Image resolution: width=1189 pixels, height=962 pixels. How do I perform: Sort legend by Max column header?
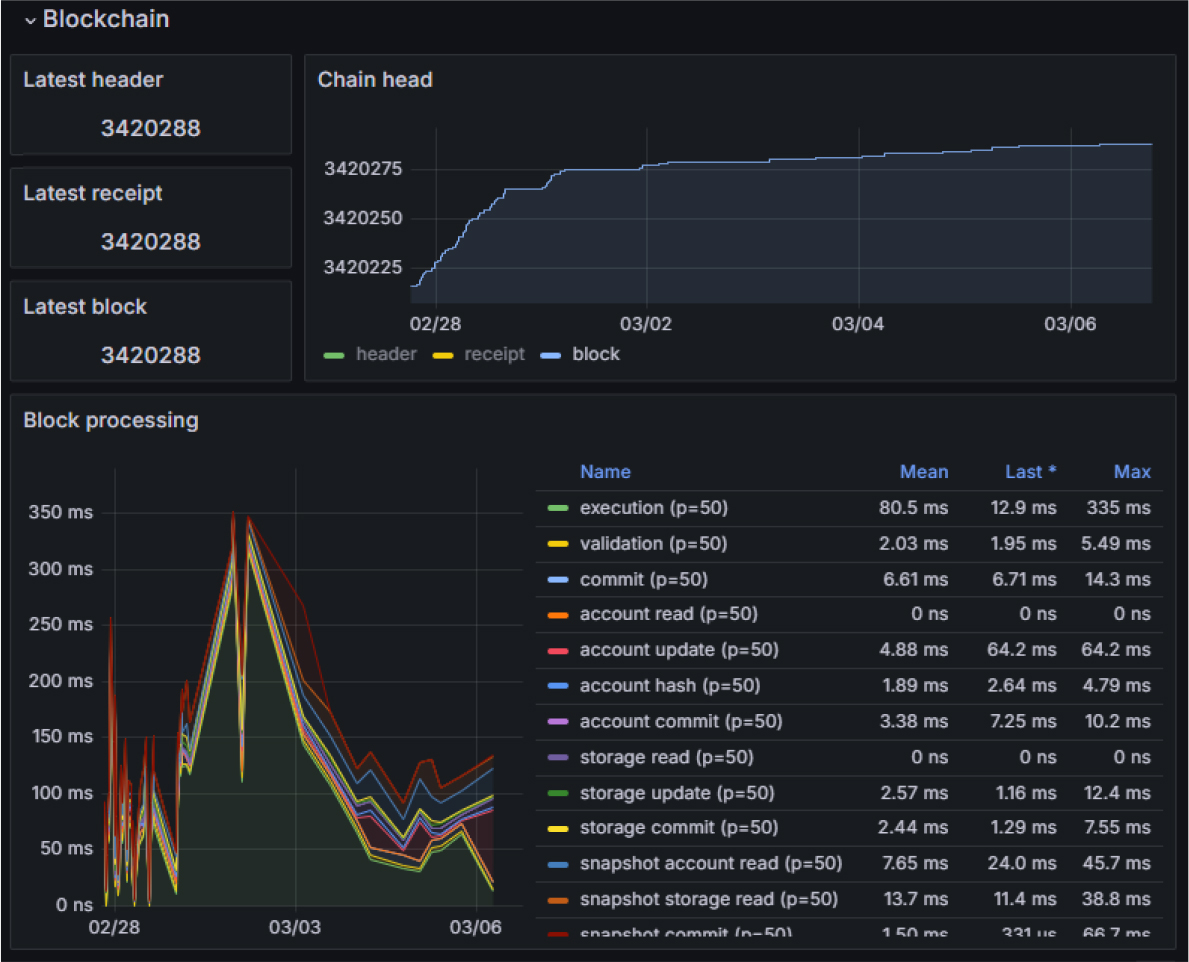coord(1131,472)
